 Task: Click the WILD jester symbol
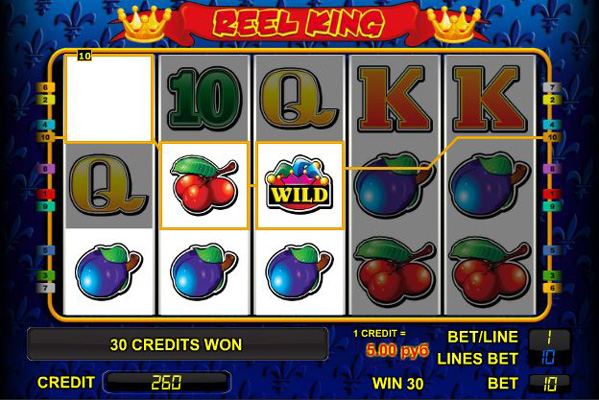(300, 185)
